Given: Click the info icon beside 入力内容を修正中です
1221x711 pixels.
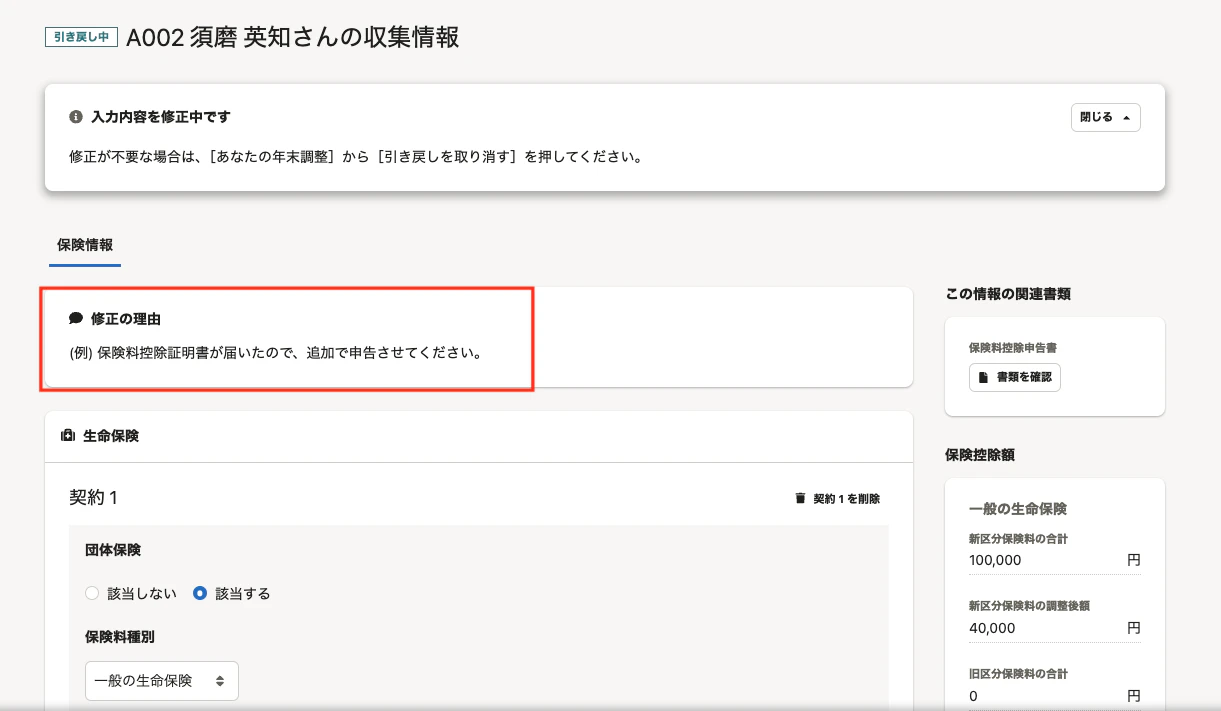Looking at the screenshot, I should [x=75, y=117].
